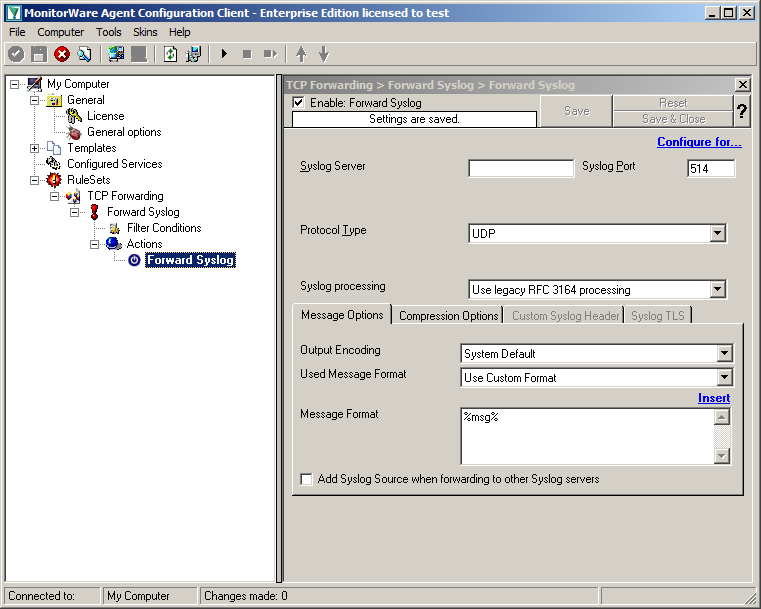The height and width of the screenshot is (609, 761).
Task: Click the grey checkmark confirm toolbar icon
Action: 16,54
